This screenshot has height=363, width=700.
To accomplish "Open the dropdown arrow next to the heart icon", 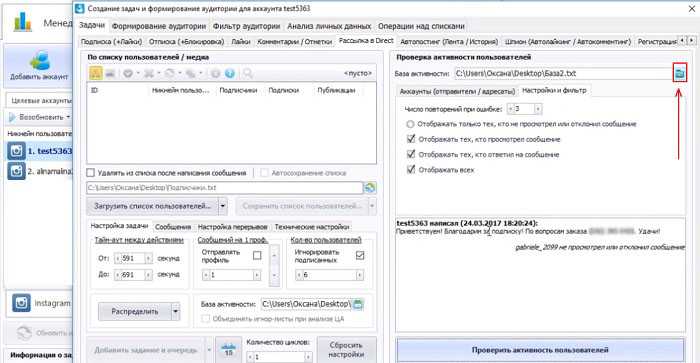I will (x=138, y=73).
